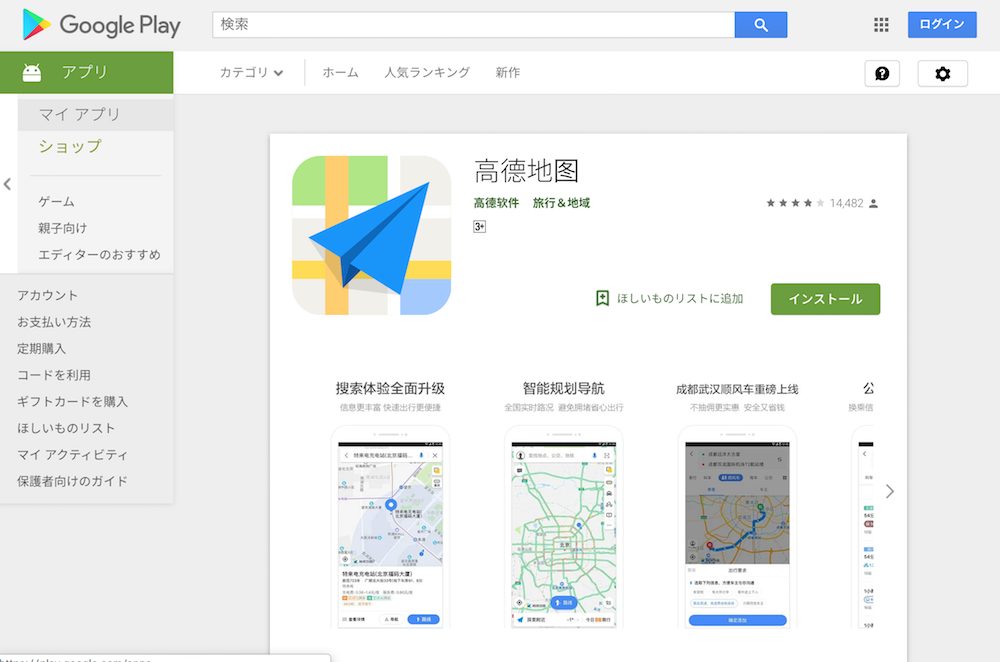Select マイ アプリ in the sidebar
Screen dimensions: 1000x662
[80, 114]
